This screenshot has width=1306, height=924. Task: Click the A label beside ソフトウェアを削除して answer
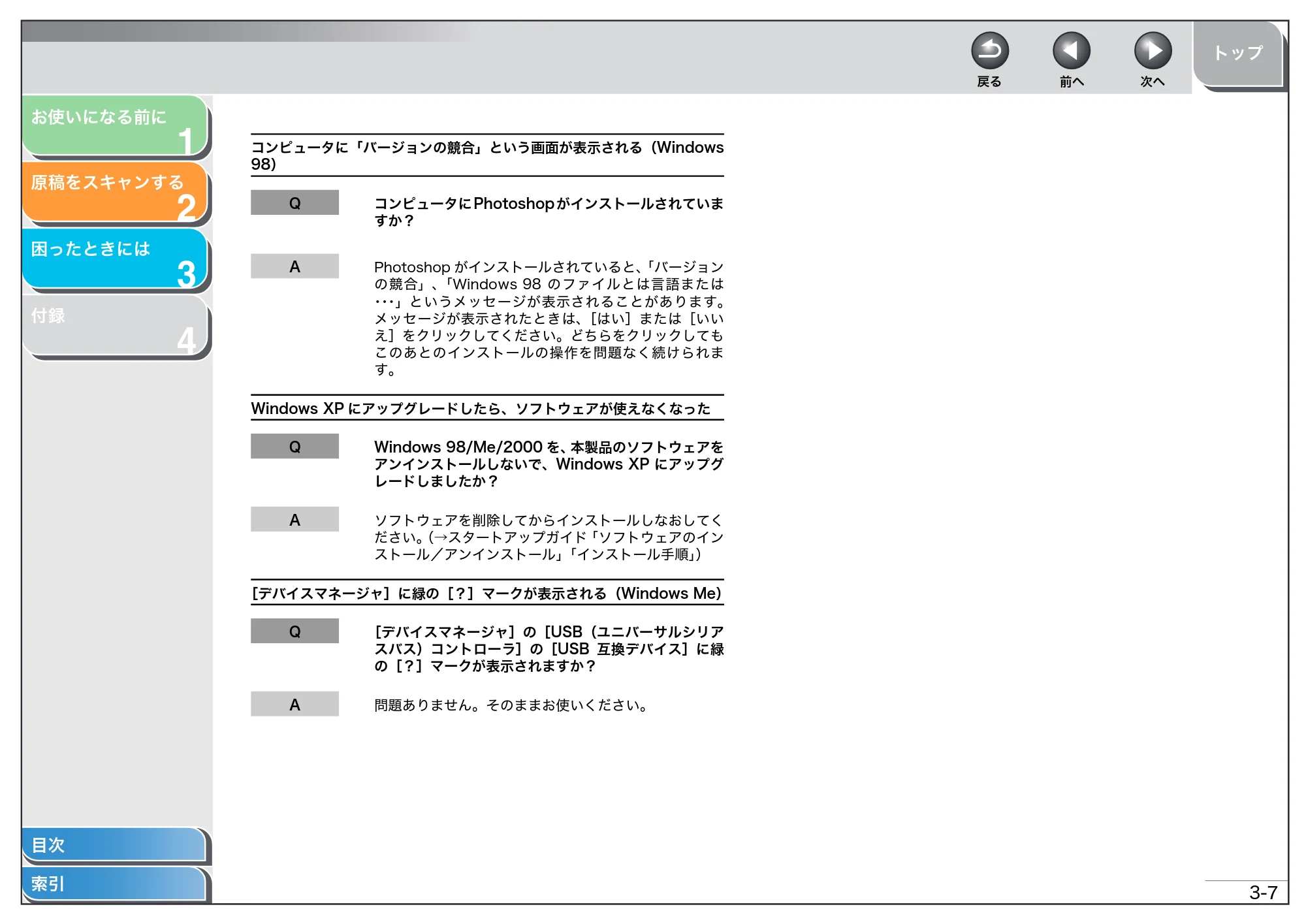[x=295, y=520]
